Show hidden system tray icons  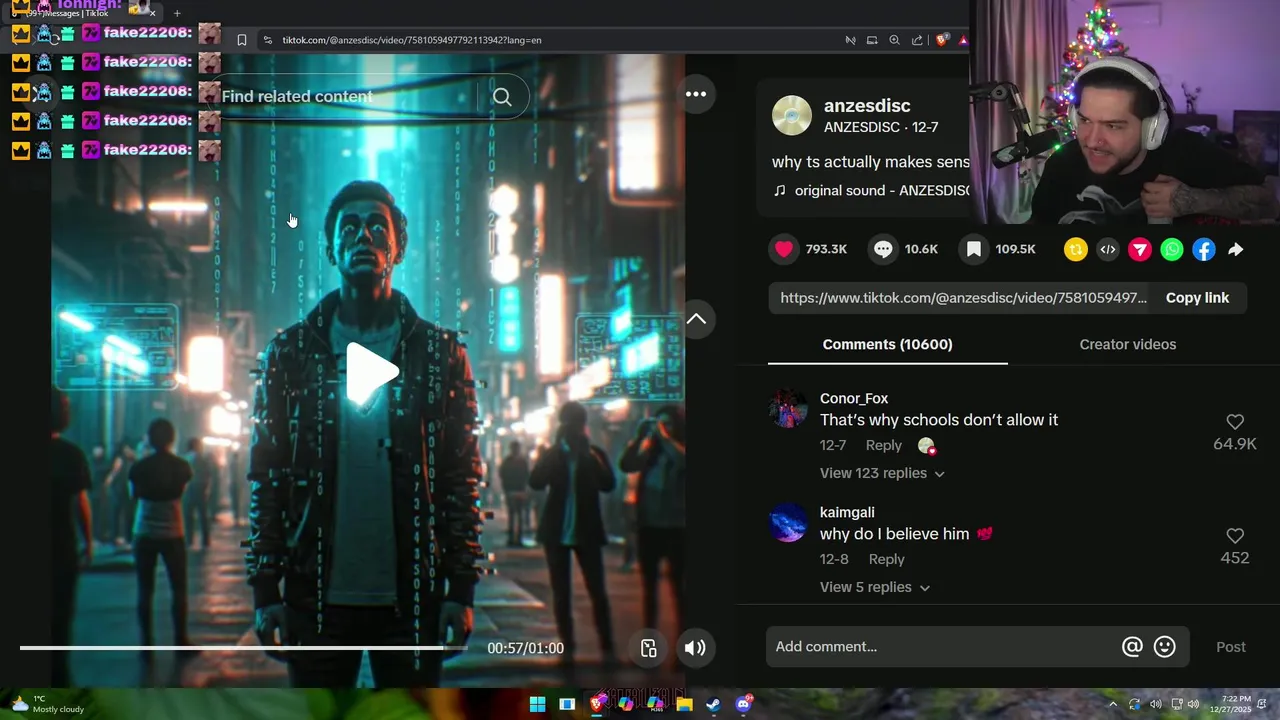[1111, 704]
